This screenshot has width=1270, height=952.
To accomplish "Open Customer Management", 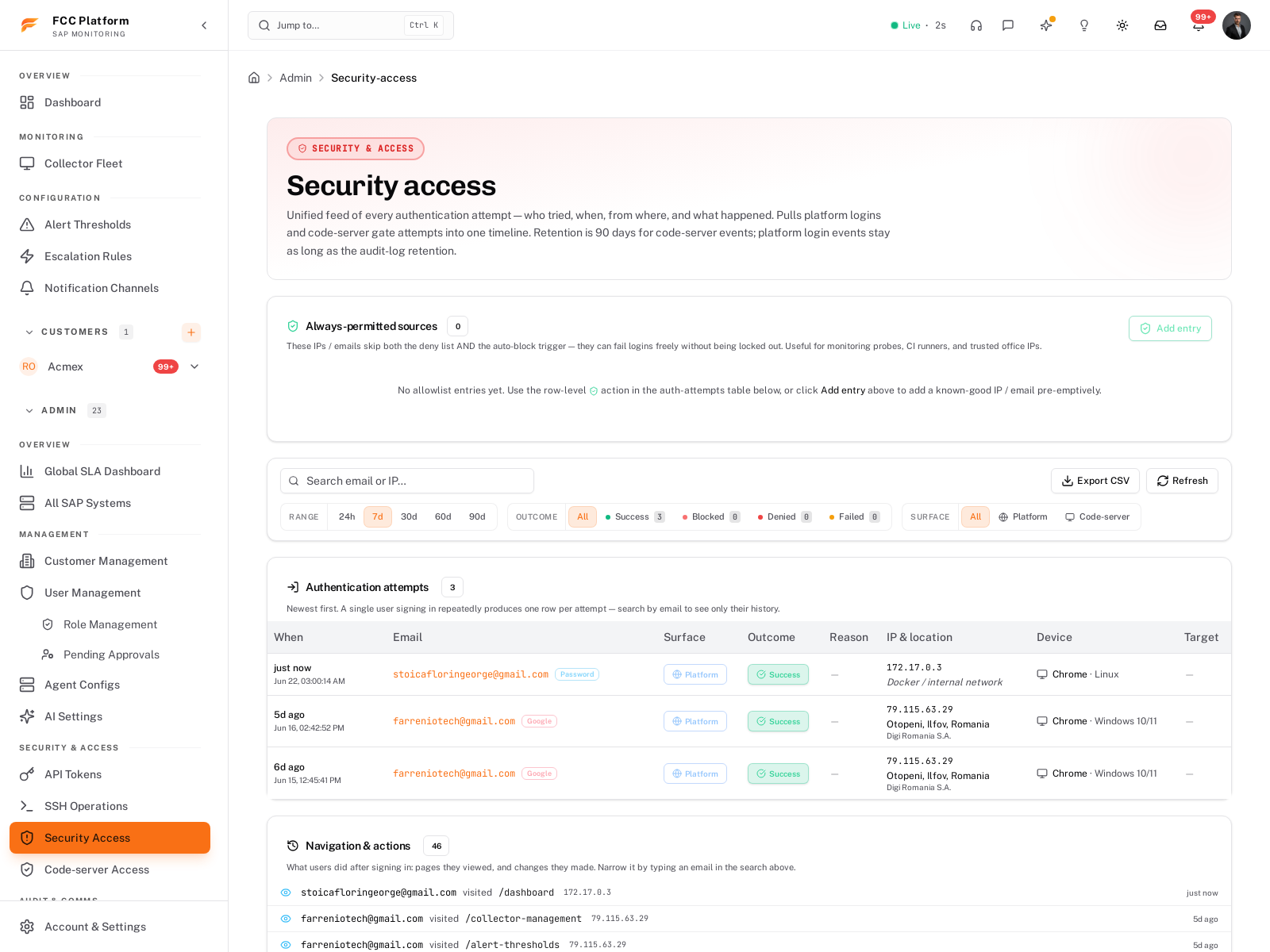I will [x=110, y=561].
